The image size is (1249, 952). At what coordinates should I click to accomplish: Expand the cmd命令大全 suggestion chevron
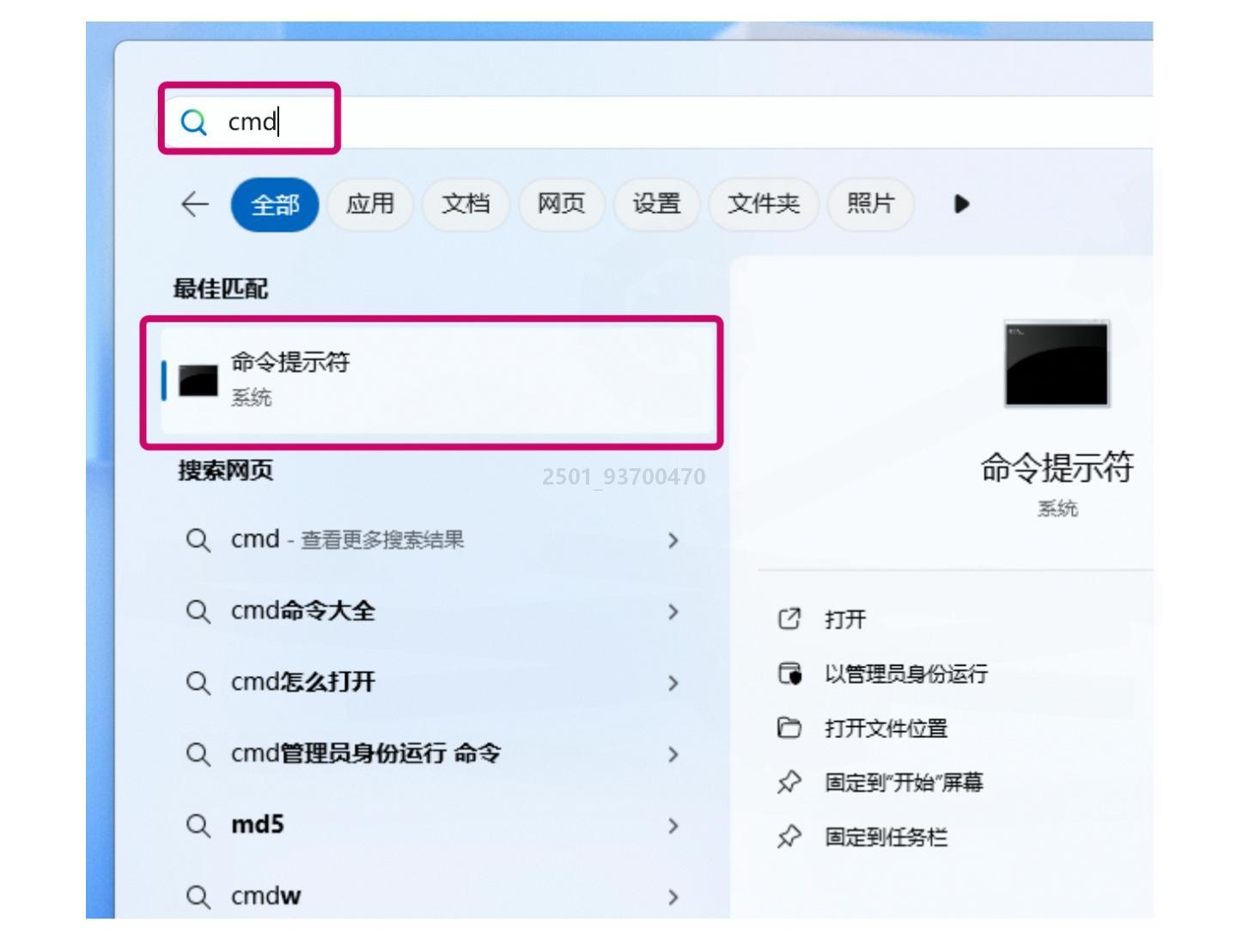pyautogui.click(x=674, y=612)
